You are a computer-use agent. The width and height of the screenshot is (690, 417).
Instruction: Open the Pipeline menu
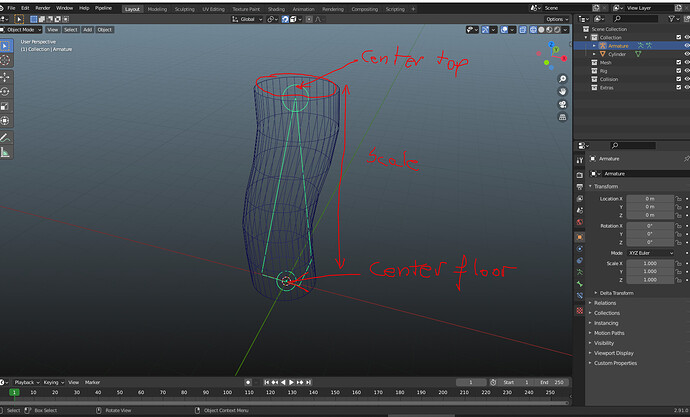tap(103, 8)
